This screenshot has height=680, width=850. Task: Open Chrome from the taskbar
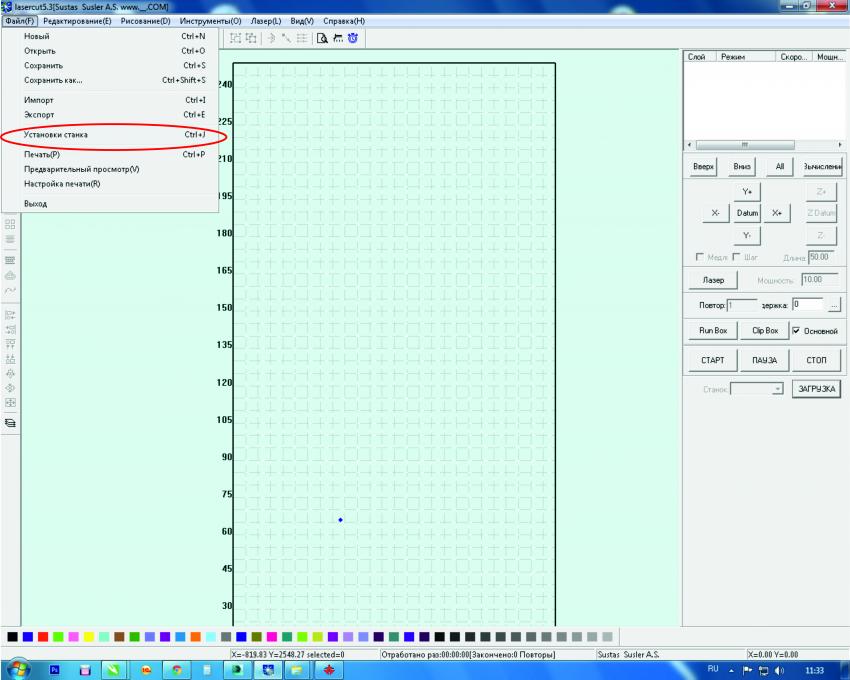pyautogui.click(x=177, y=667)
